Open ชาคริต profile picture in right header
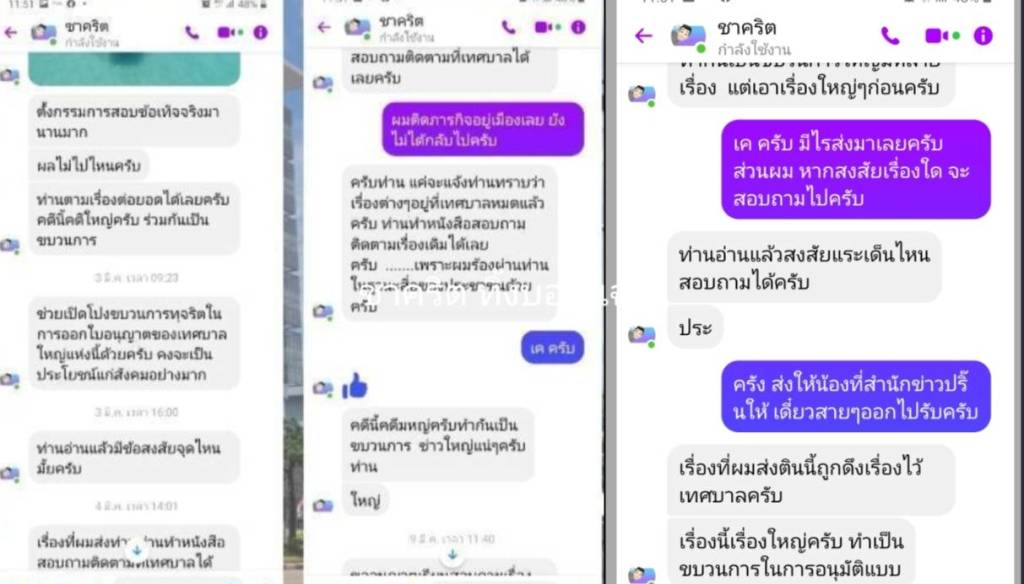The width and height of the screenshot is (1024, 584). coord(688,36)
